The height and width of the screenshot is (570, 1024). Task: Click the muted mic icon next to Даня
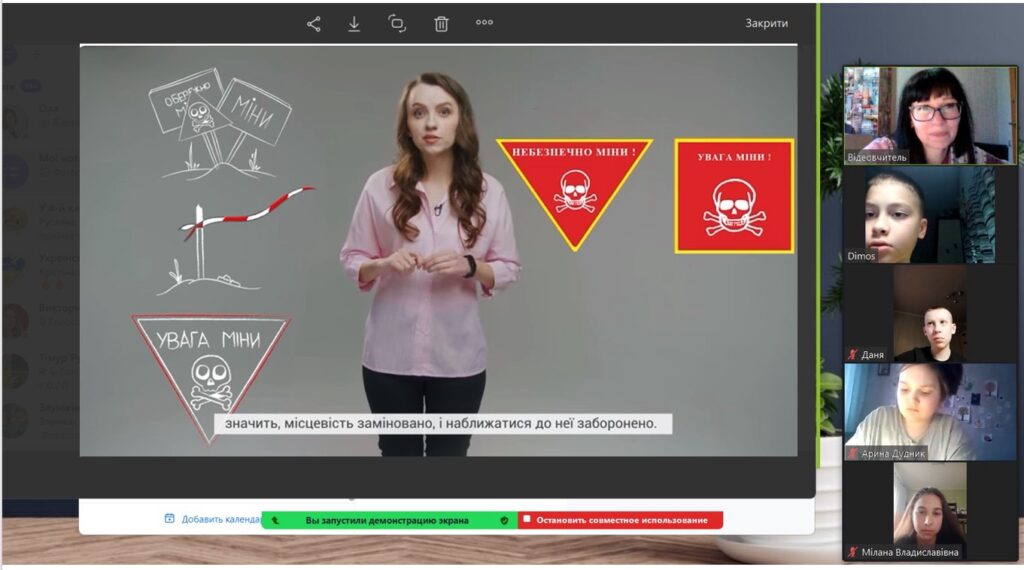click(x=852, y=355)
